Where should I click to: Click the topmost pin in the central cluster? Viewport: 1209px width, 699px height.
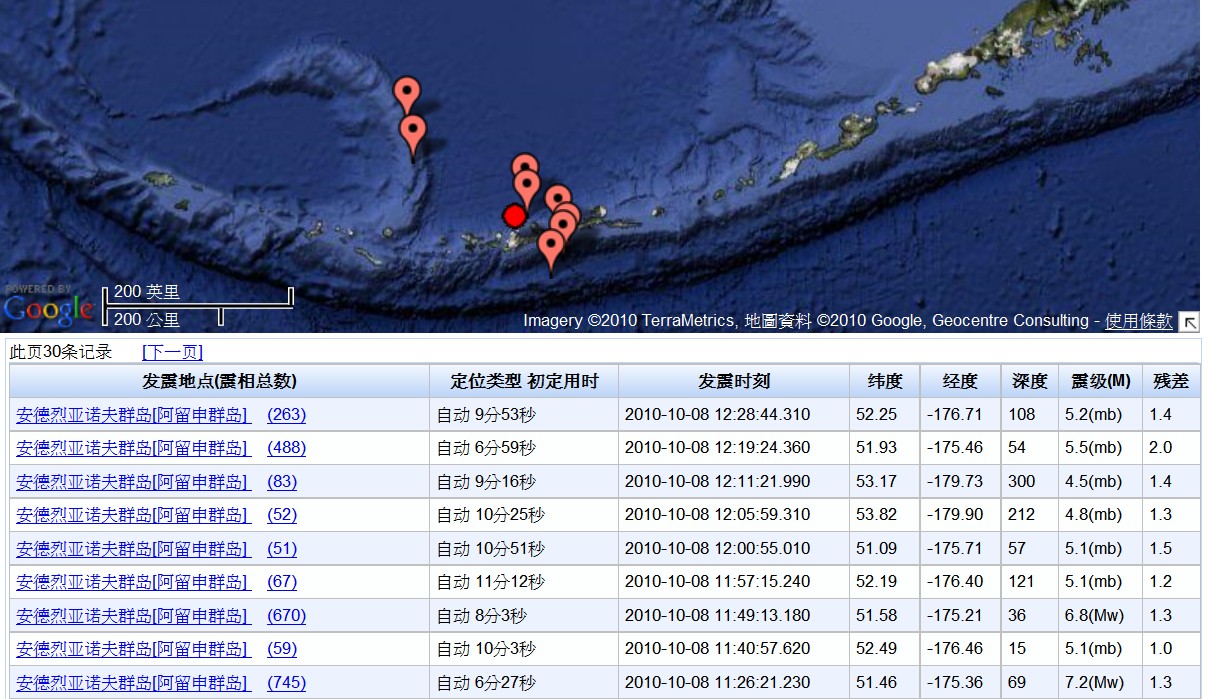(525, 169)
